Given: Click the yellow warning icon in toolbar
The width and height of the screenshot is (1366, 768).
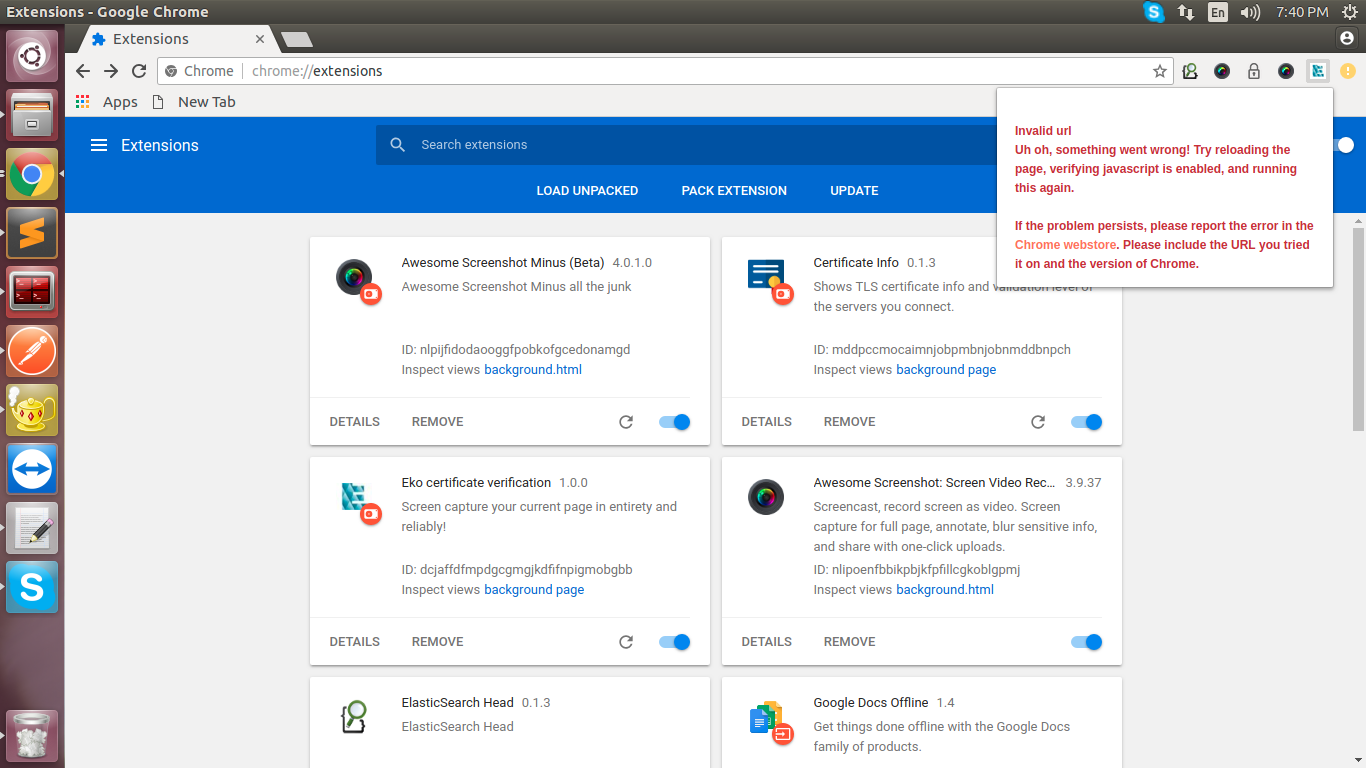Looking at the screenshot, I should pyautogui.click(x=1348, y=71).
